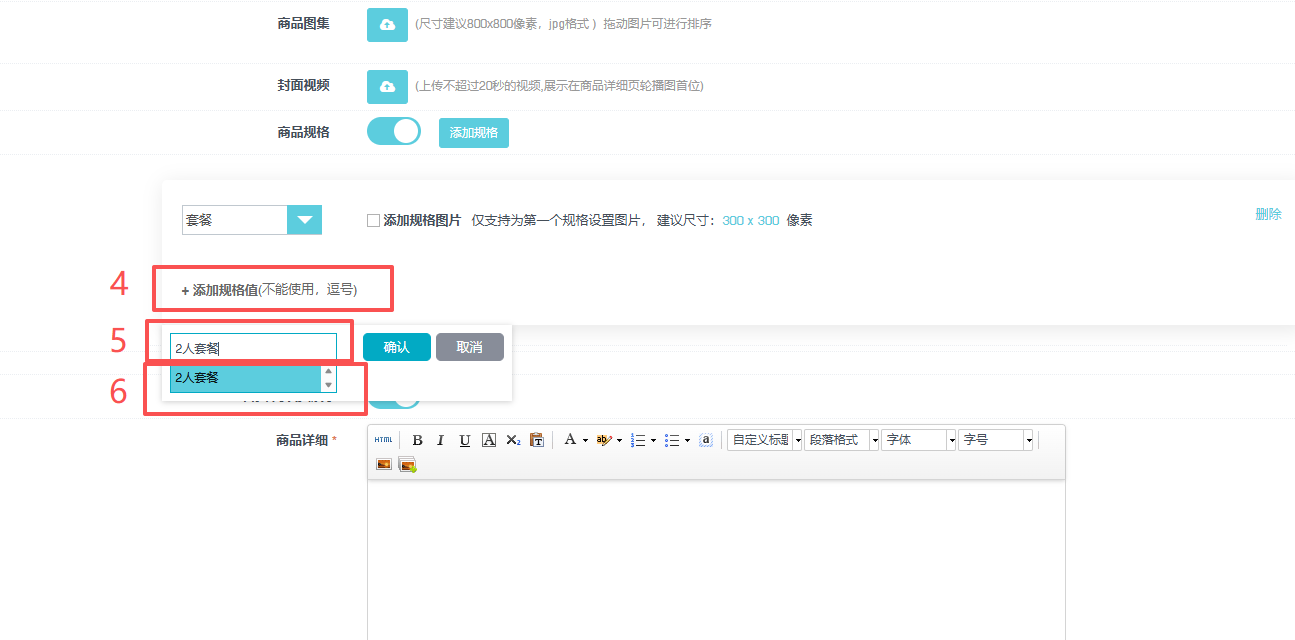Viewport: 1295px width, 640px height.
Task: Click the spec value input field
Action: tap(253, 347)
